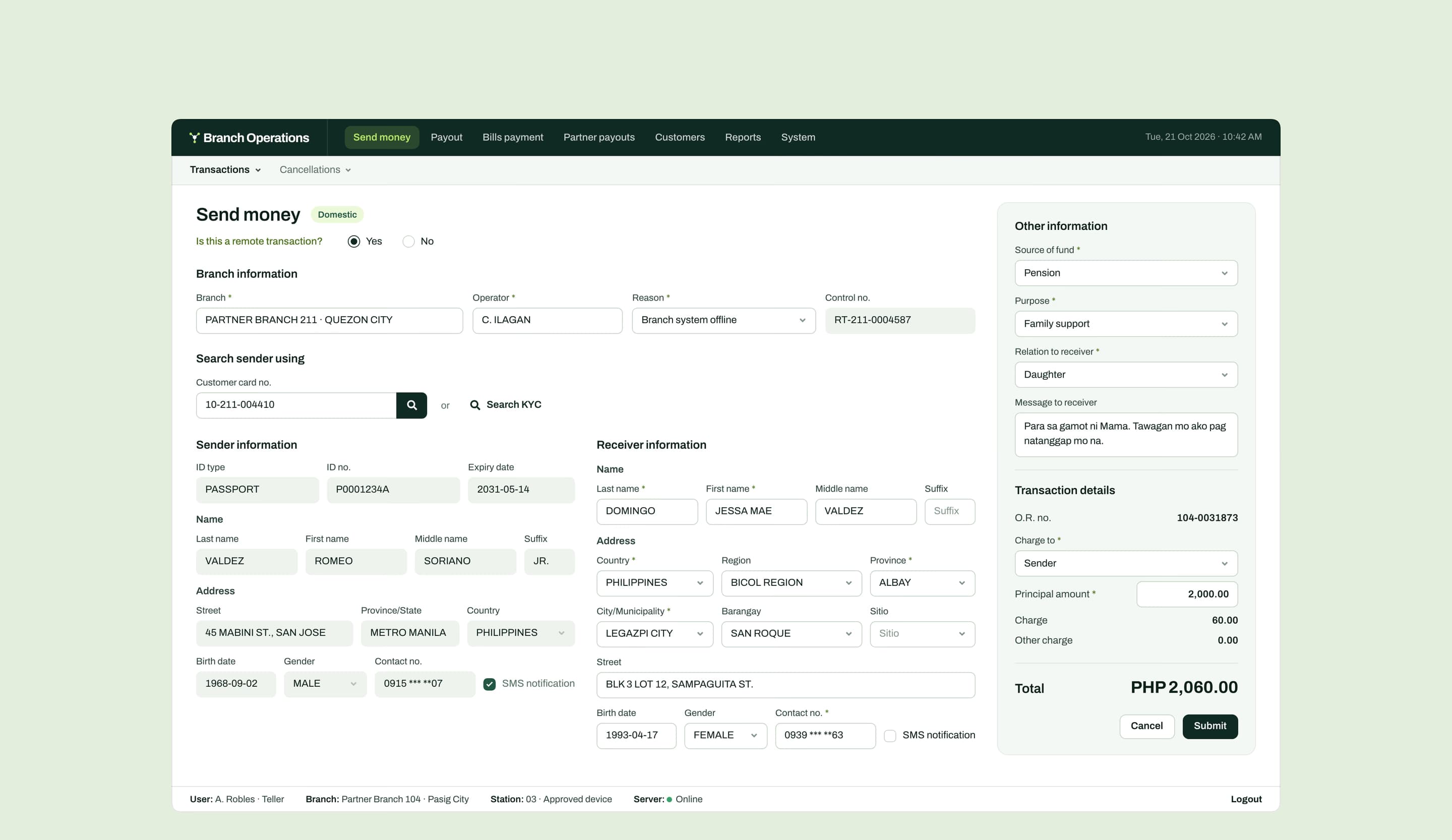This screenshot has width=1452, height=840.
Task: Open Bills payment tab
Action: tap(513, 138)
